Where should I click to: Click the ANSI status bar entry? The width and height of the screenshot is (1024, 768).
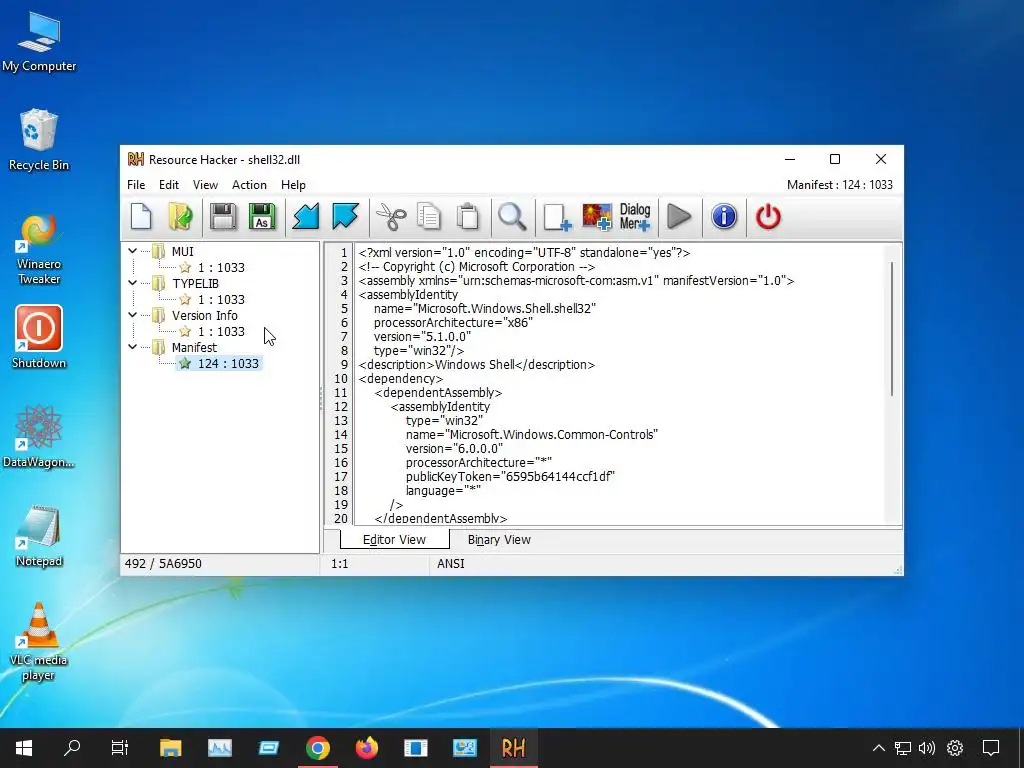pyautogui.click(x=451, y=564)
